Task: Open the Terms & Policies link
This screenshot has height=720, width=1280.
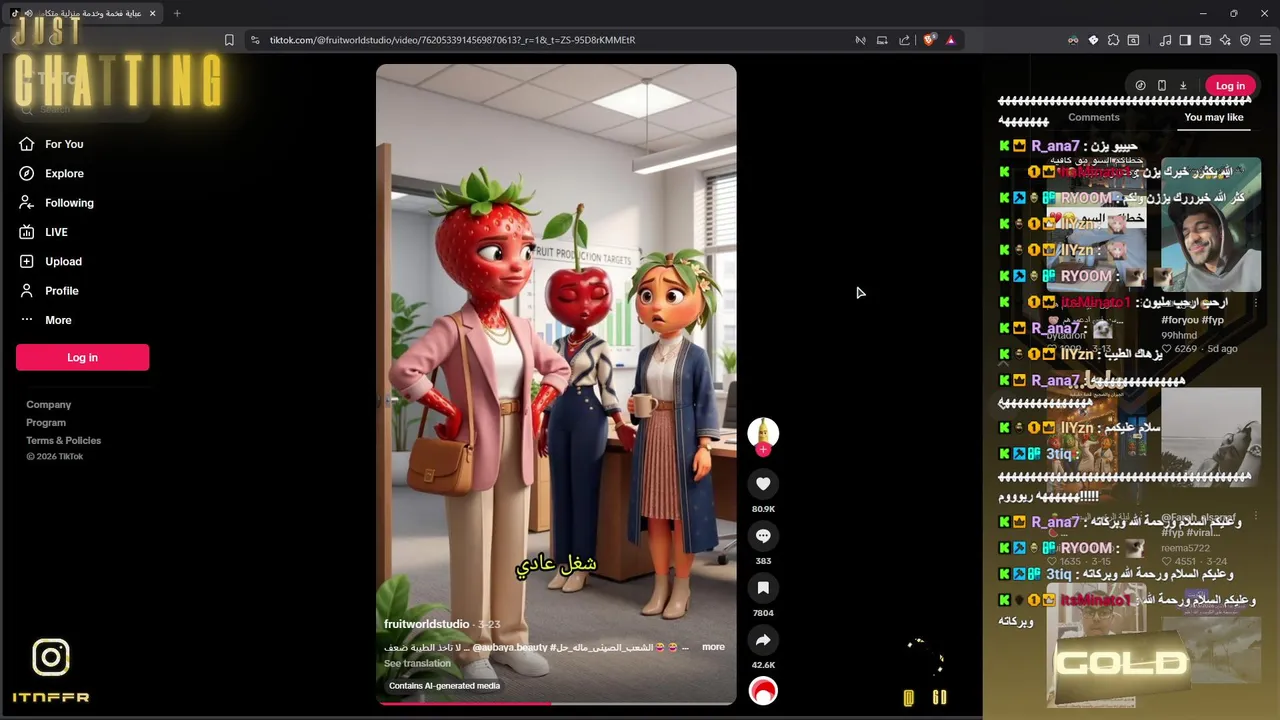Action: pyautogui.click(x=64, y=441)
